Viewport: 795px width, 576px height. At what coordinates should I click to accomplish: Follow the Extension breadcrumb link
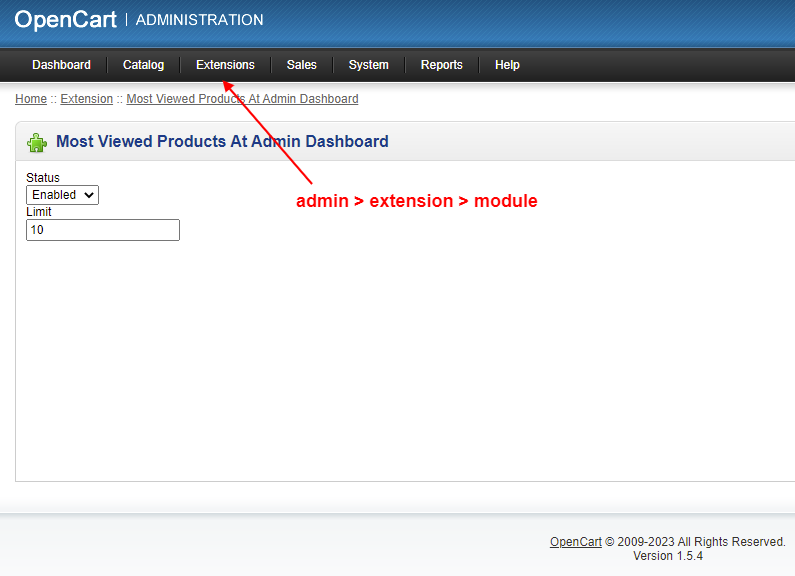pyautogui.click(x=87, y=99)
